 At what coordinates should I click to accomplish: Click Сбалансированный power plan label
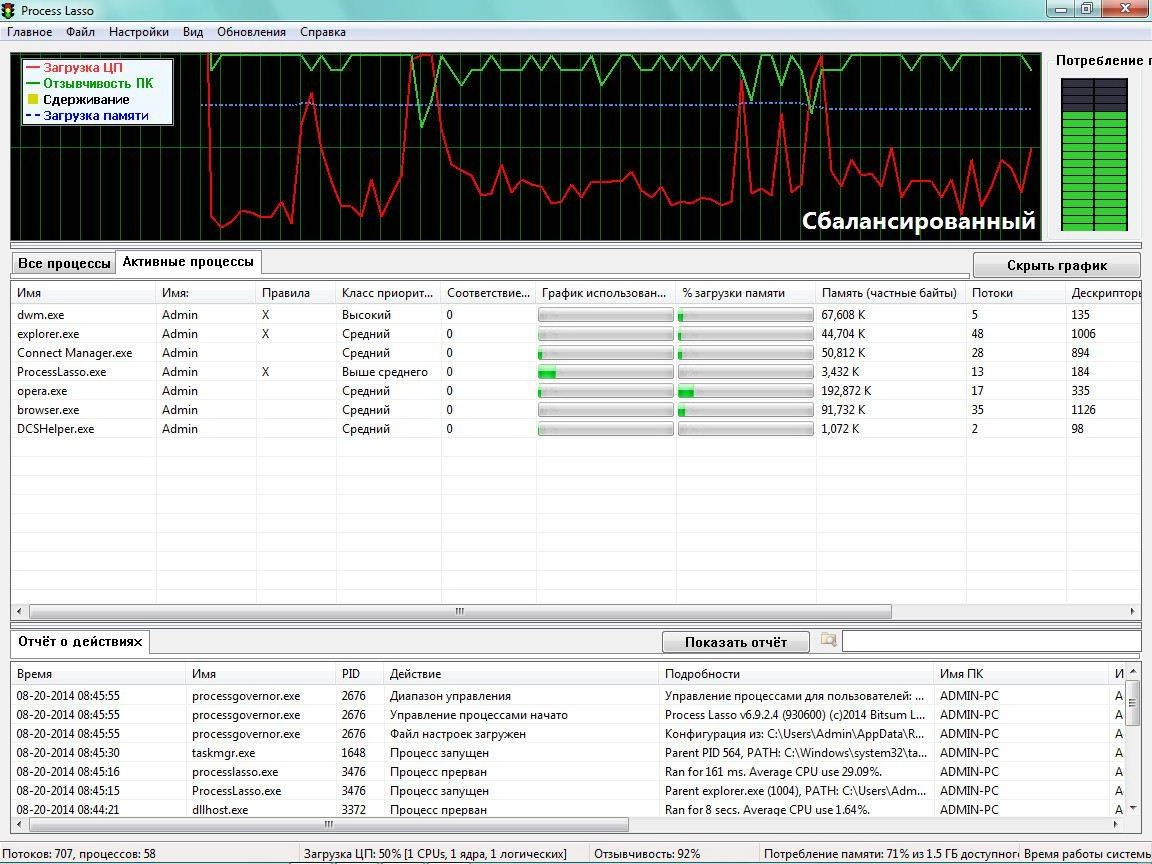tap(918, 220)
